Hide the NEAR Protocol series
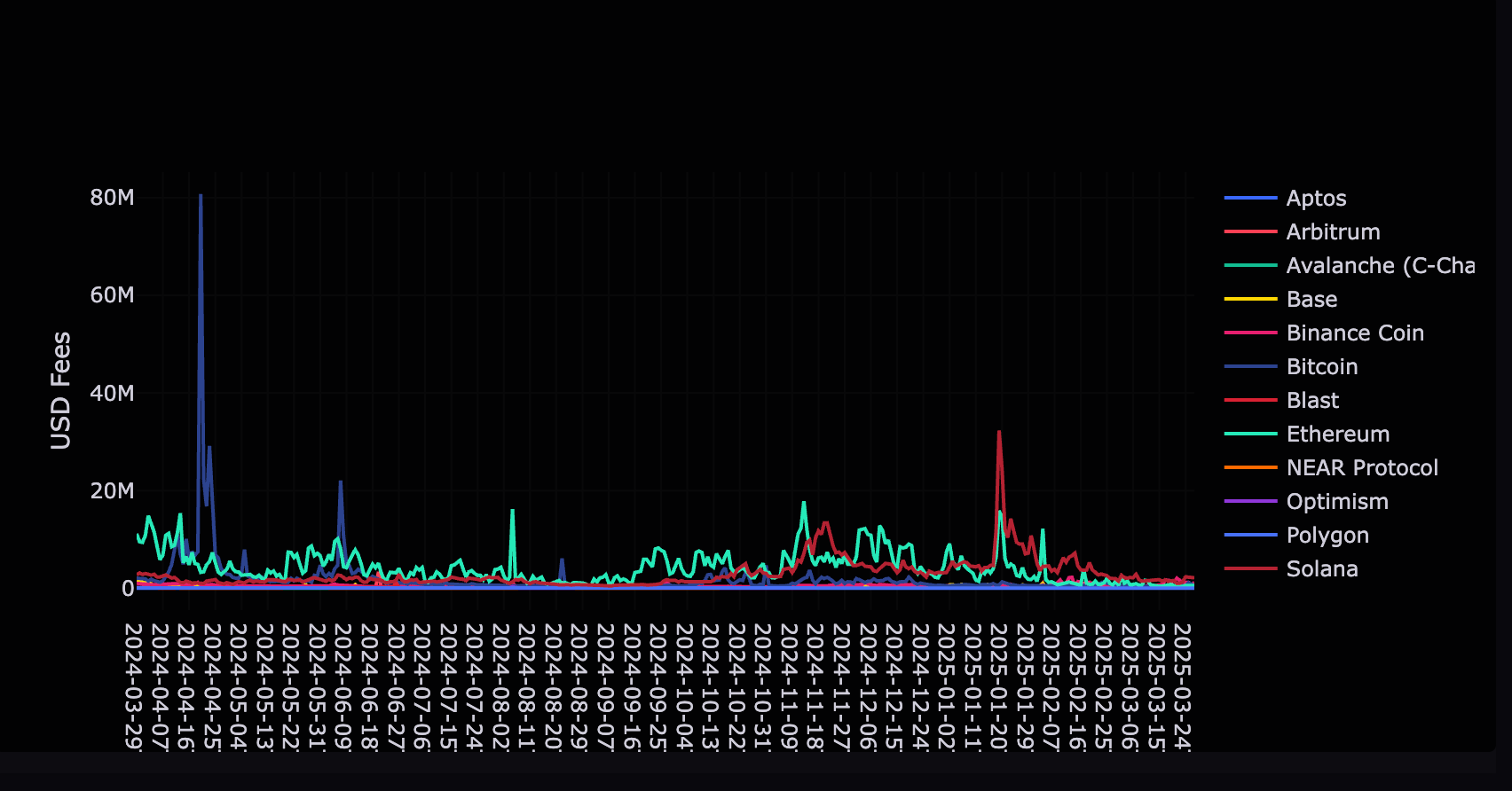This screenshot has width=1512, height=791. [1361, 468]
